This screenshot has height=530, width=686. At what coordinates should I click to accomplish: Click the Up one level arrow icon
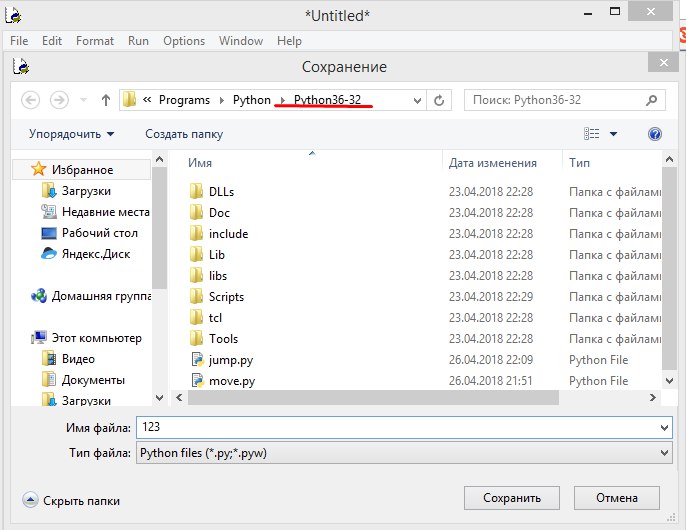(x=106, y=100)
